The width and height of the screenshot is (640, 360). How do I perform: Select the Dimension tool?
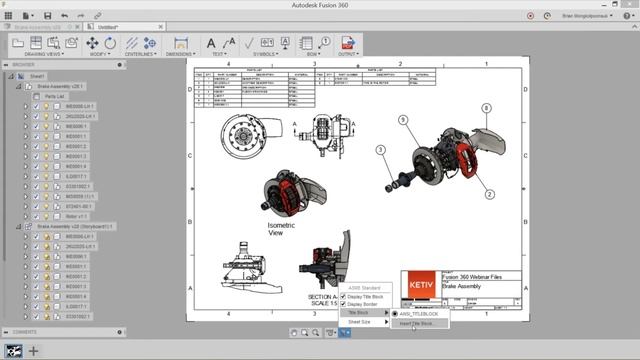pos(181,43)
